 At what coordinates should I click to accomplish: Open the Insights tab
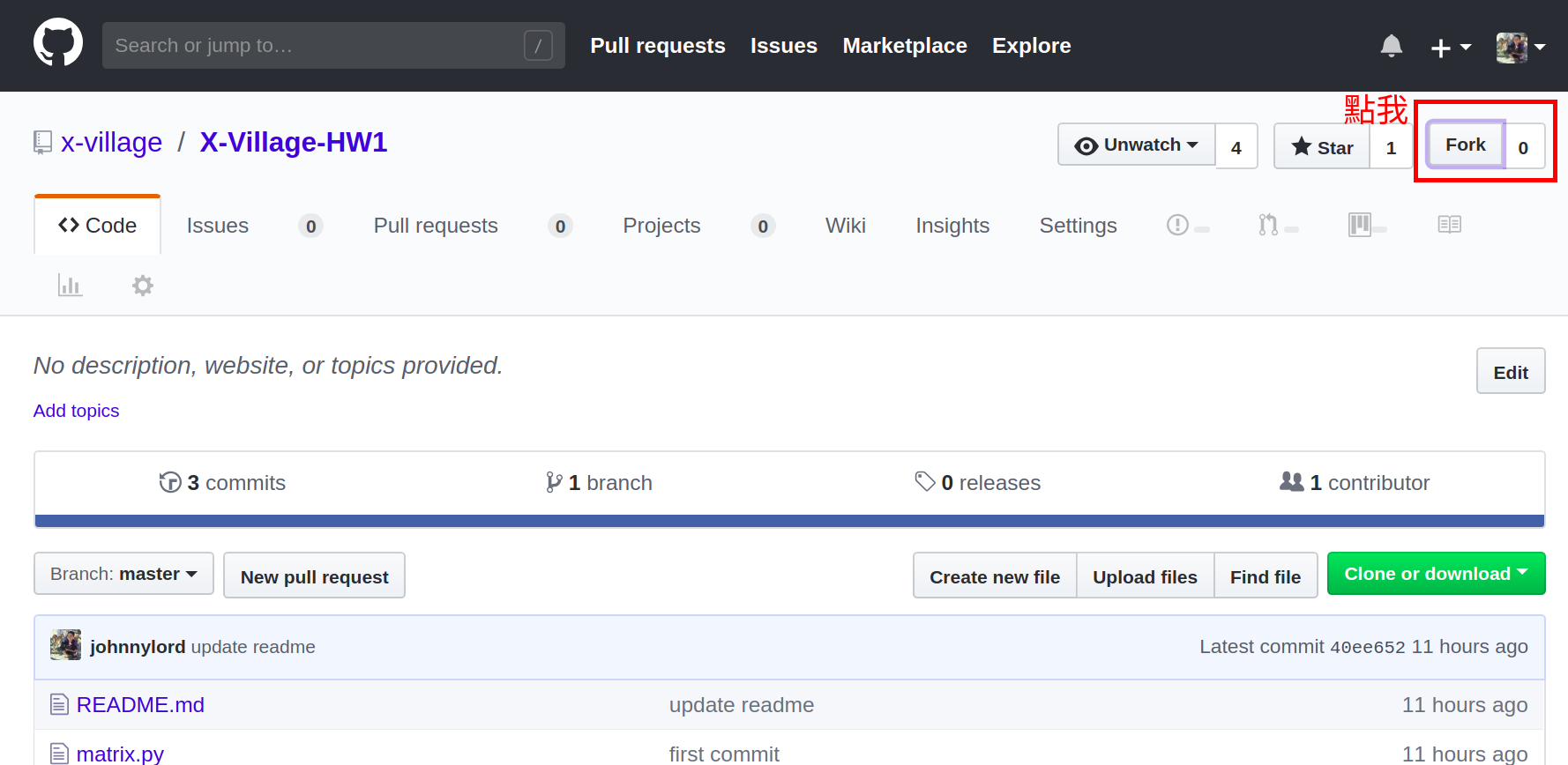coord(952,226)
